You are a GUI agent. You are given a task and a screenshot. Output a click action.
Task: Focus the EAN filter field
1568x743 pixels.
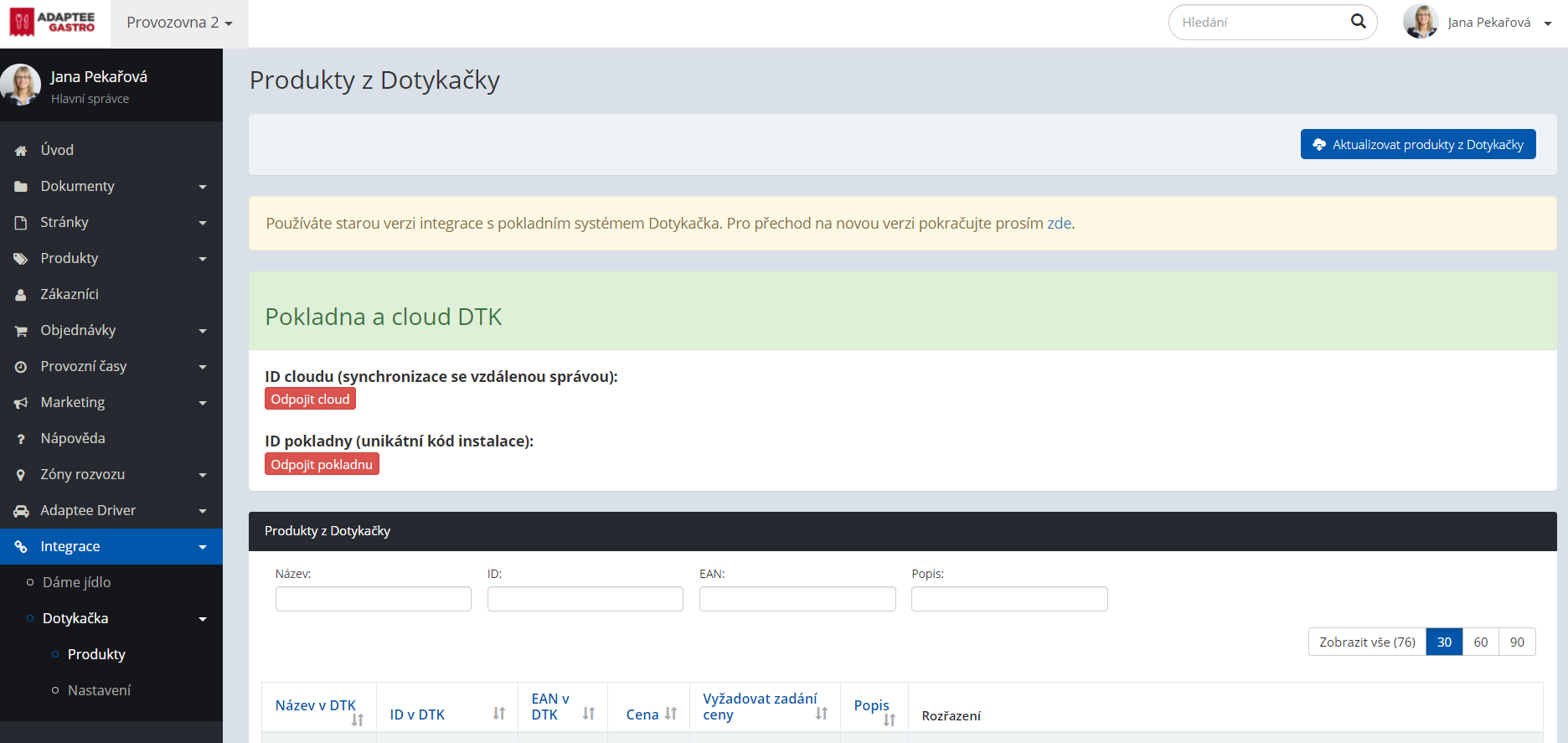[x=797, y=599]
